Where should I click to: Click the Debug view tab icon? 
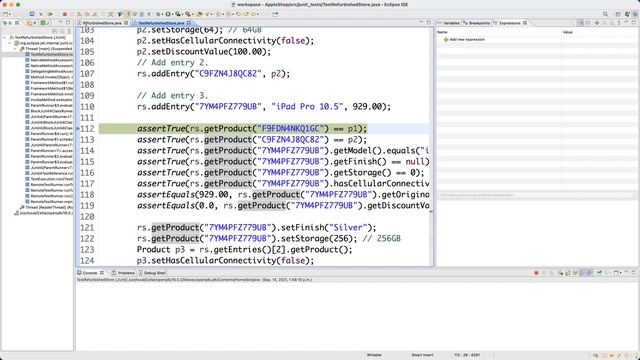pyautogui.click(x=6, y=23)
